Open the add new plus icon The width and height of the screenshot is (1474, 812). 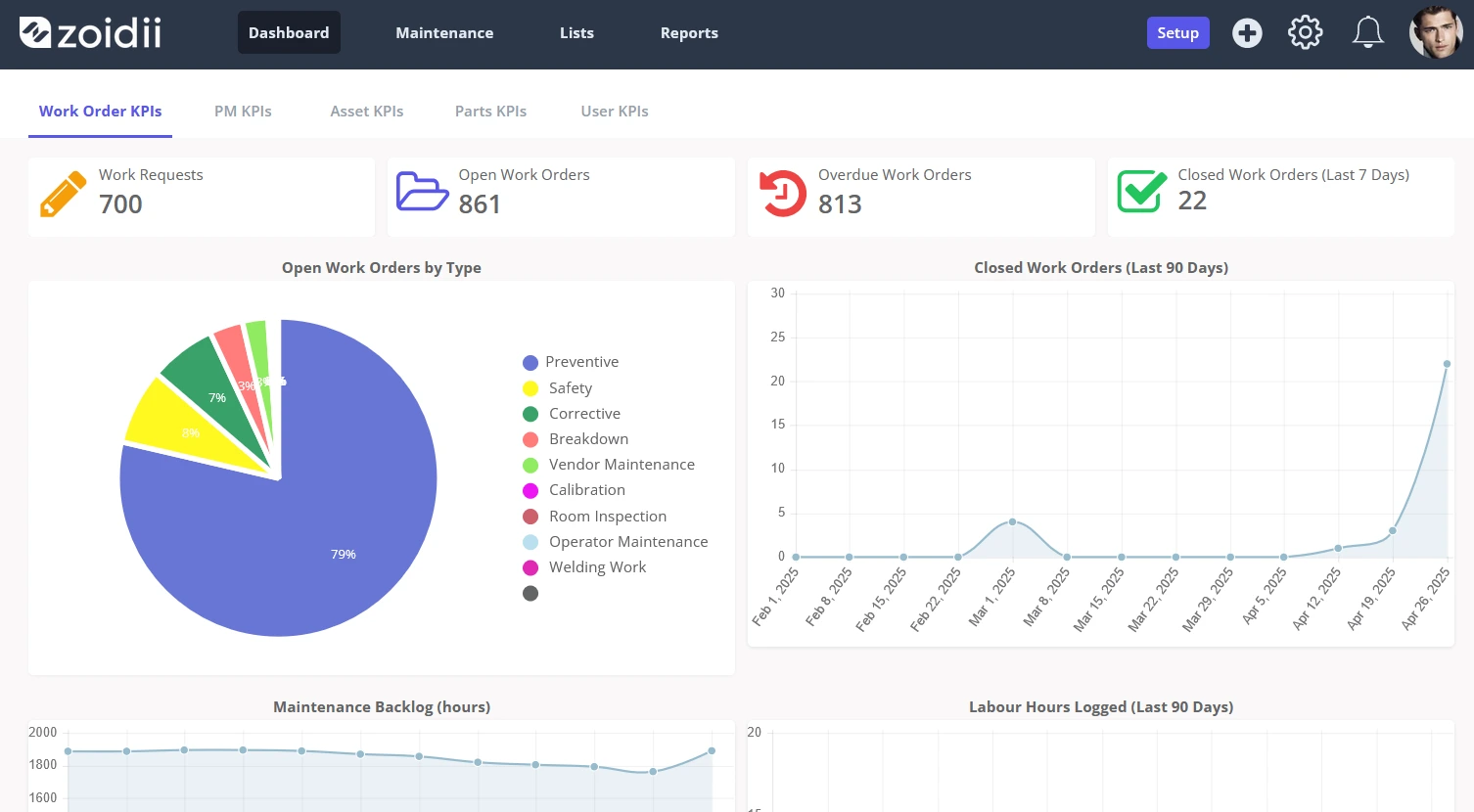[1247, 33]
